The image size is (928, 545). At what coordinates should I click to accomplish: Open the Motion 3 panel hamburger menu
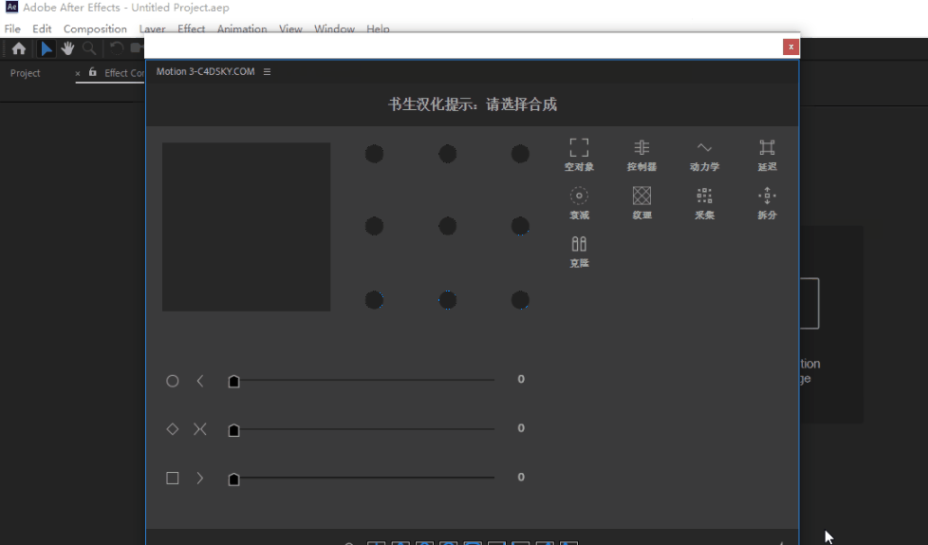tap(267, 72)
